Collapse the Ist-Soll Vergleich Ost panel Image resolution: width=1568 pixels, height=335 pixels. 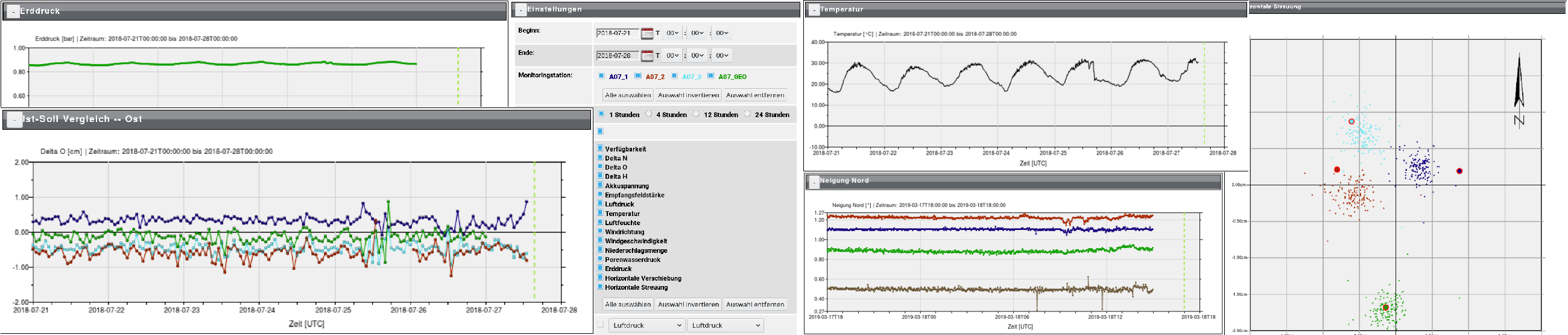(14, 120)
